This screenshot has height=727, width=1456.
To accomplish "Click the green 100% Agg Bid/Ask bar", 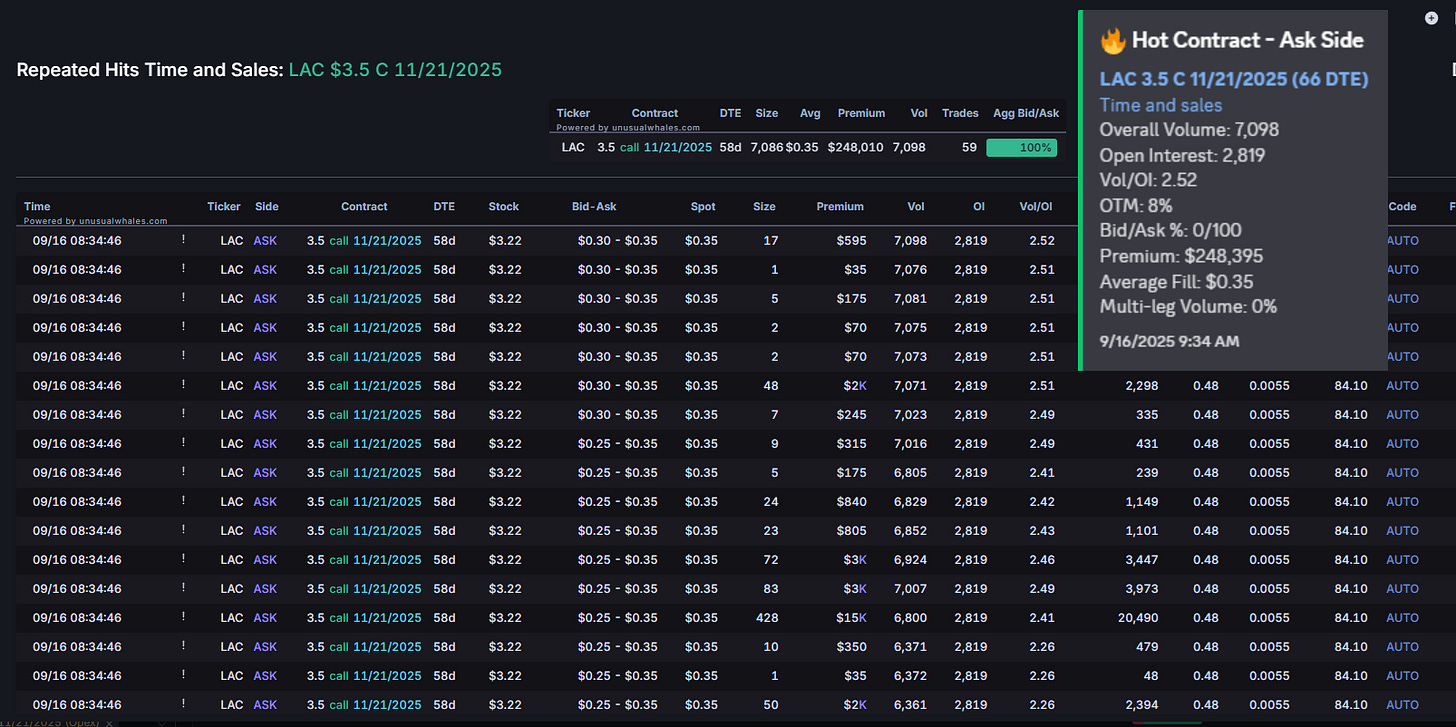I will click(x=1021, y=148).
